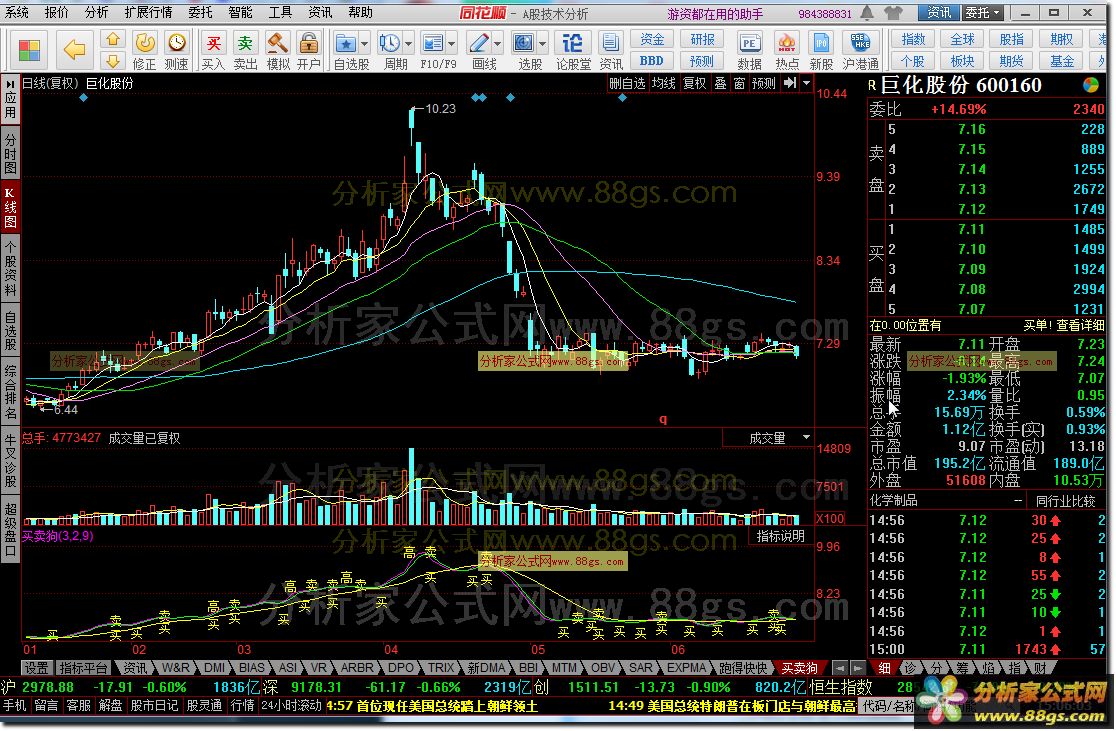Viewport: 1116px width, 731px height.
Task: Open the 分析 menu
Action: point(96,12)
